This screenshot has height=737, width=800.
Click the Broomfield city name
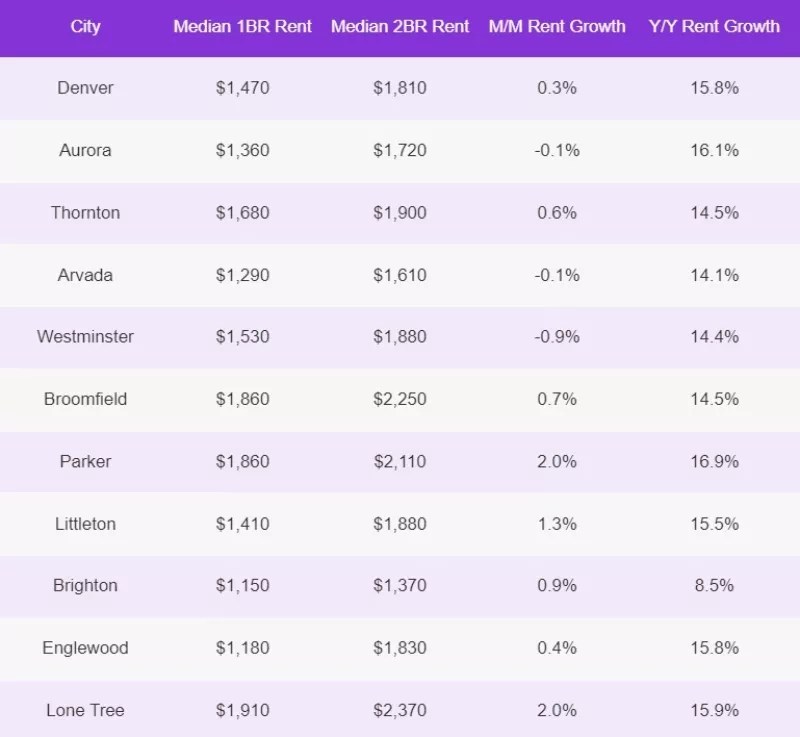point(86,399)
